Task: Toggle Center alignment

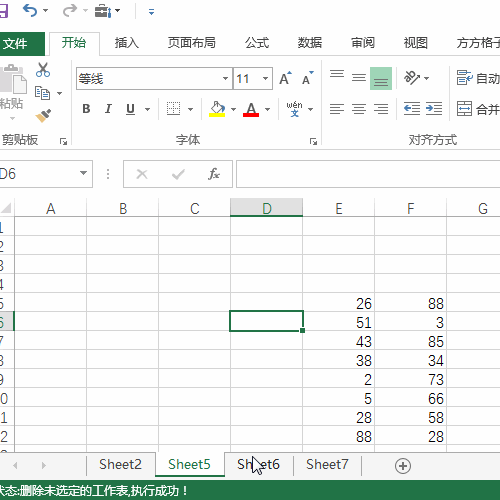Action: click(x=359, y=109)
